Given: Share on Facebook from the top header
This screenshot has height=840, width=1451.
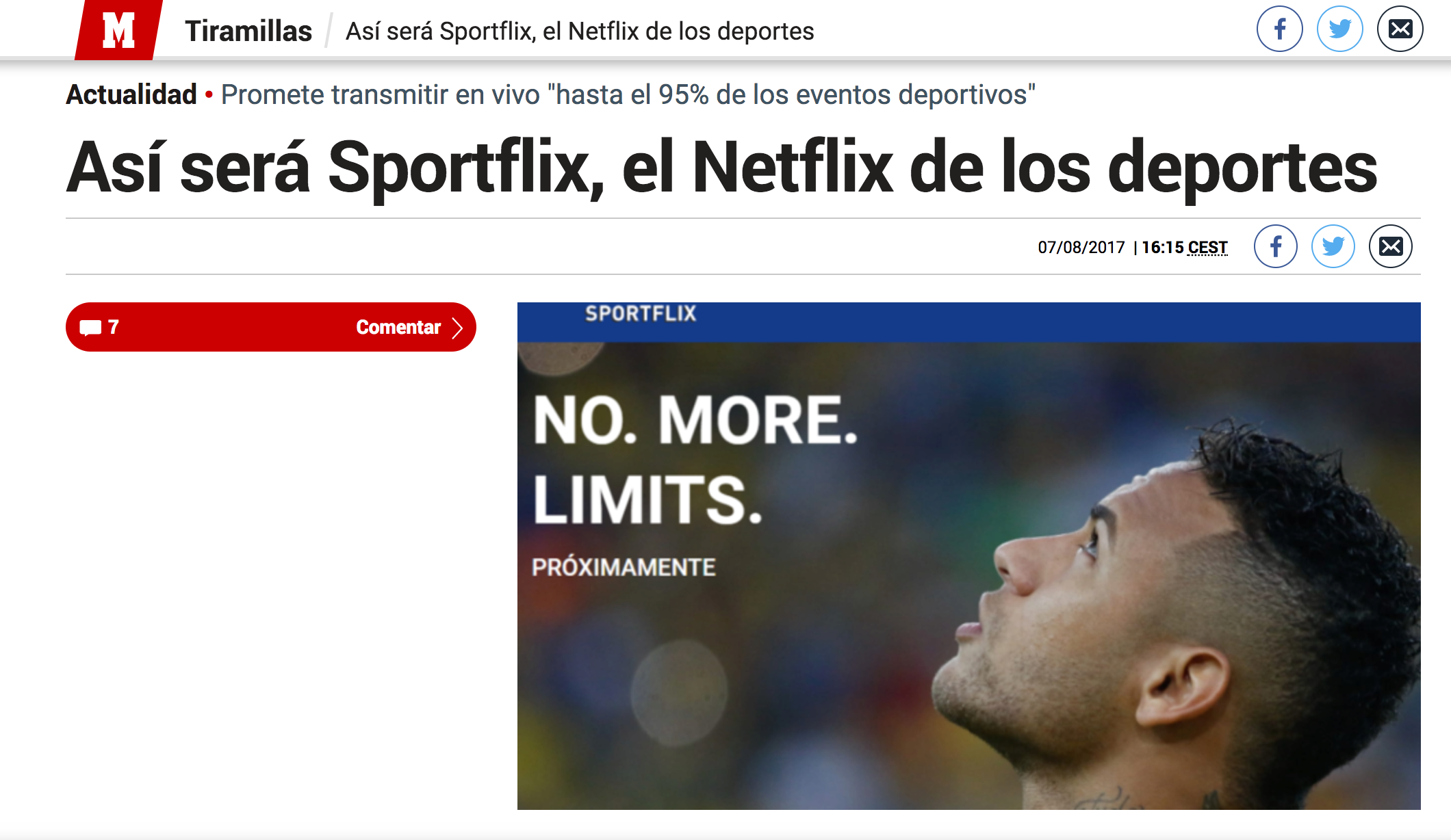Looking at the screenshot, I should (1279, 29).
